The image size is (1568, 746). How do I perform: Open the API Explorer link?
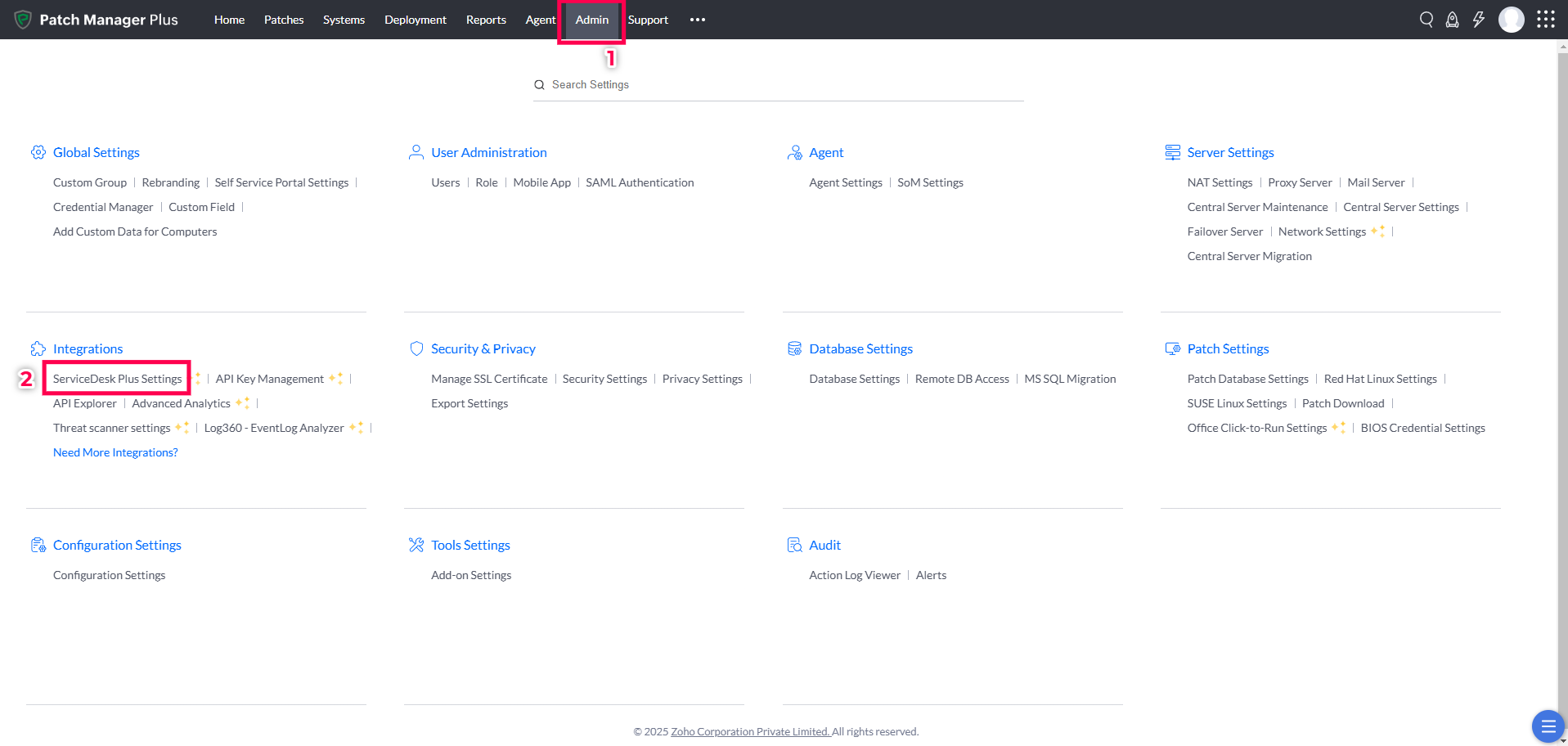click(85, 403)
